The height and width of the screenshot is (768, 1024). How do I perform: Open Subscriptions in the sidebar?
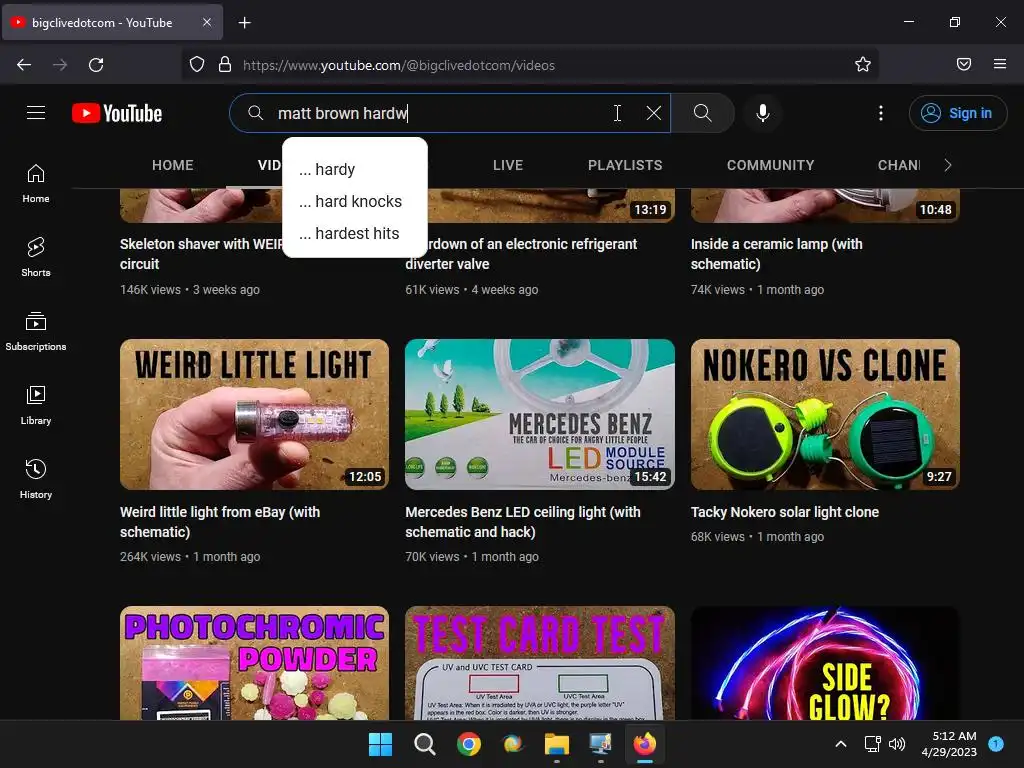36,332
